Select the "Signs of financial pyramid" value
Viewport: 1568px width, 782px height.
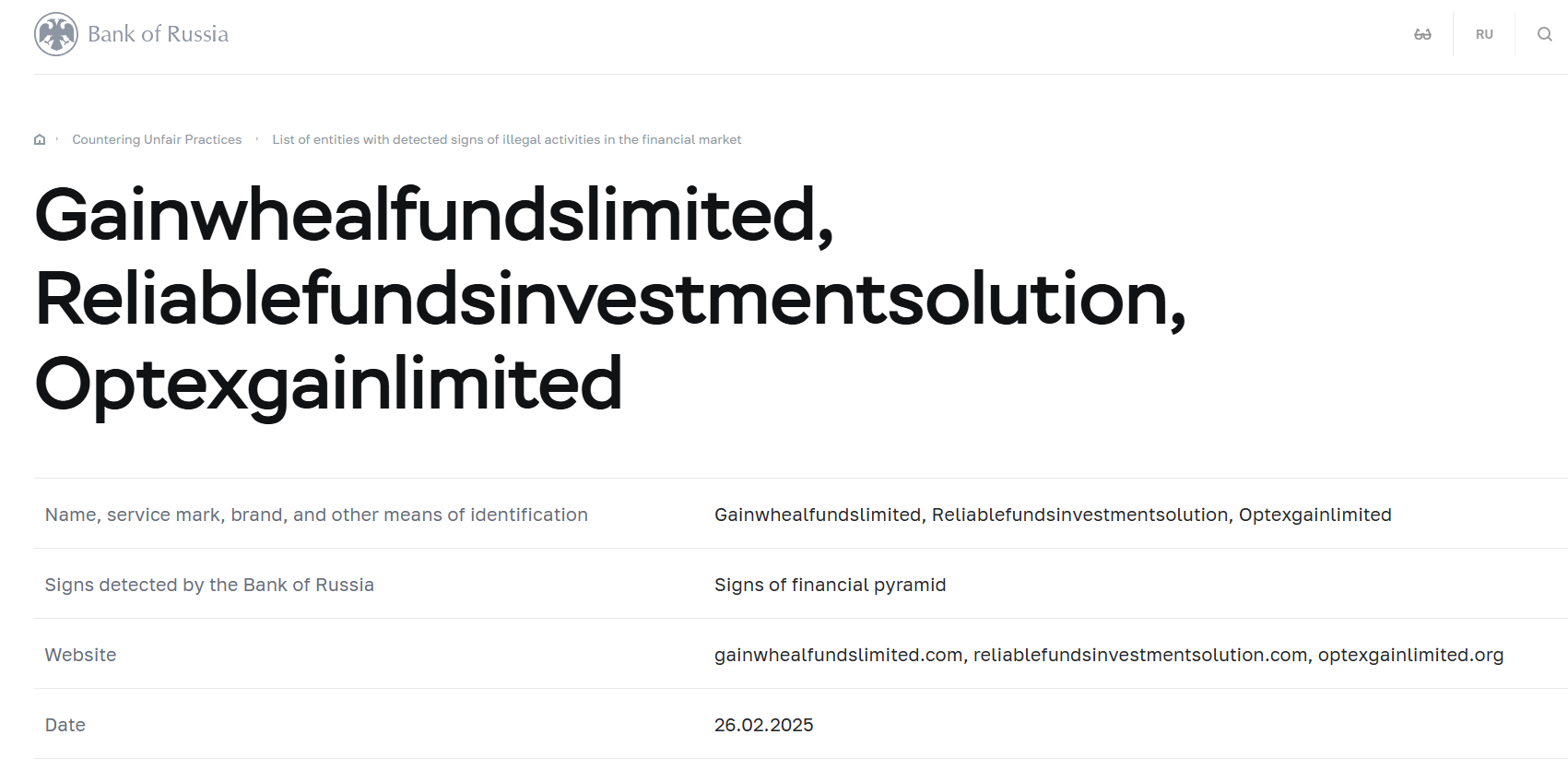click(x=830, y=585)
